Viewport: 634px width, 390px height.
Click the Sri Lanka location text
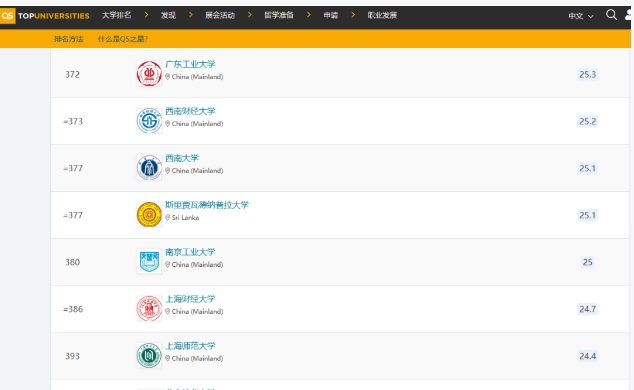(x=185, y=217)
